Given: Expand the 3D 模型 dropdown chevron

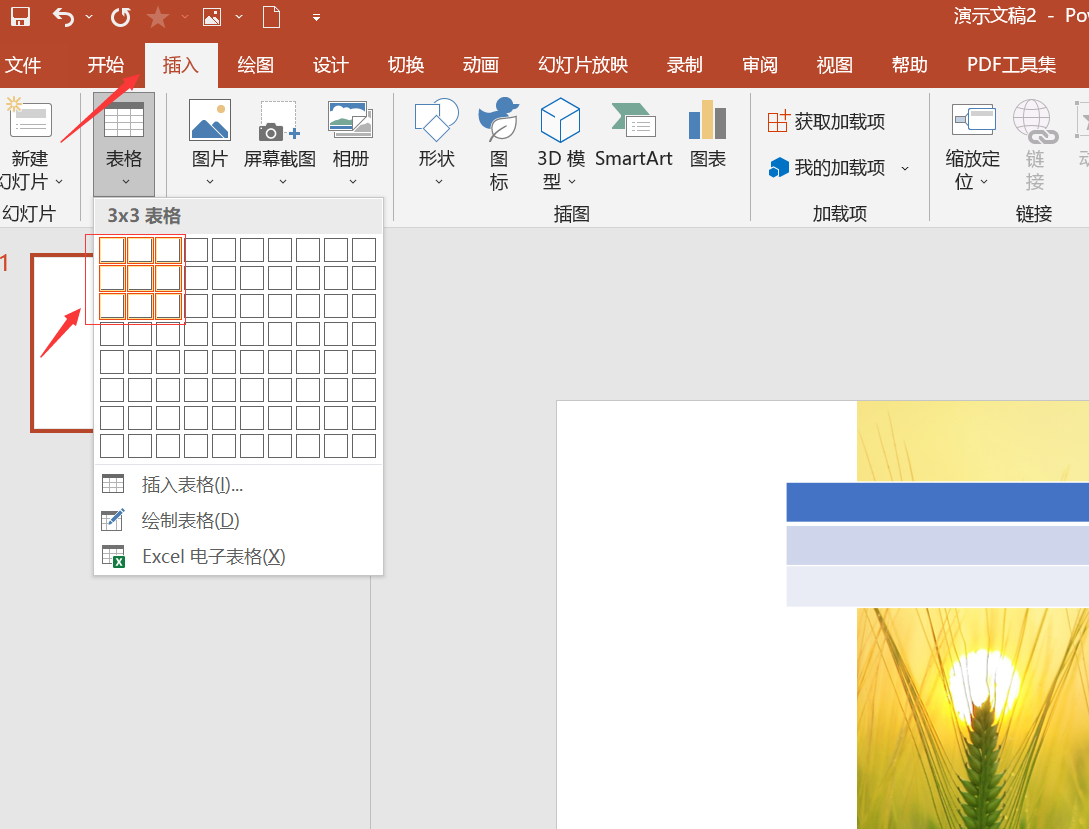Looking at the screenshot, I should pyautogui.click(x=572, y=182).
